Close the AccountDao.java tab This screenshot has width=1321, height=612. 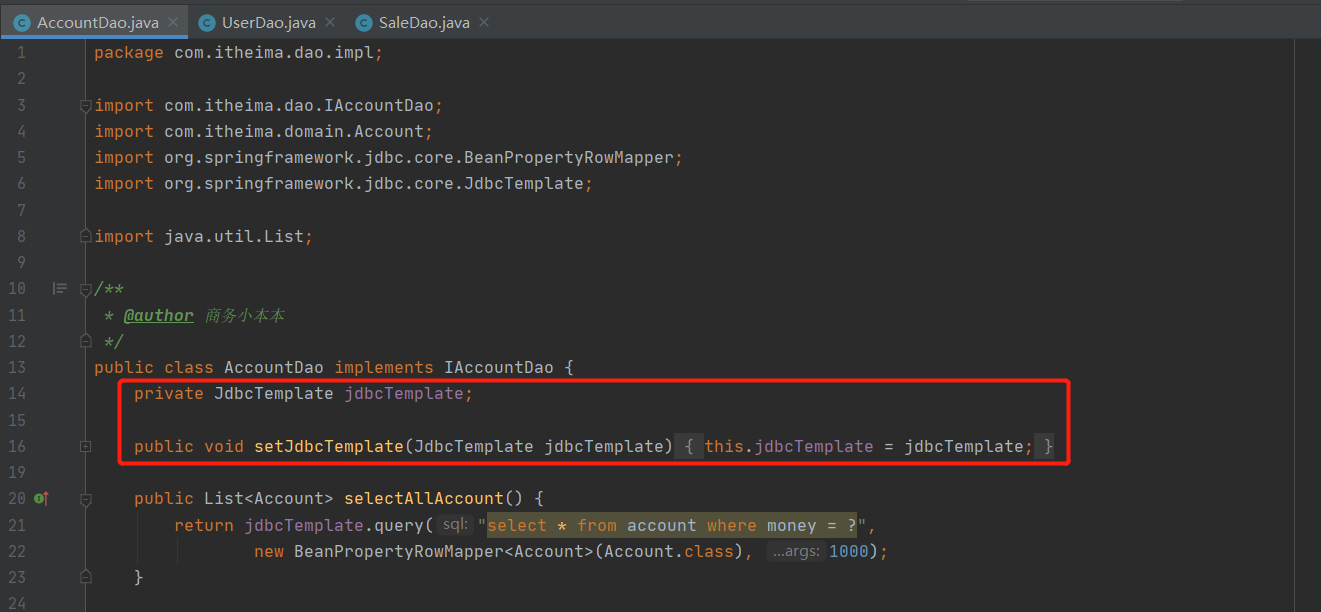point(173,22)
